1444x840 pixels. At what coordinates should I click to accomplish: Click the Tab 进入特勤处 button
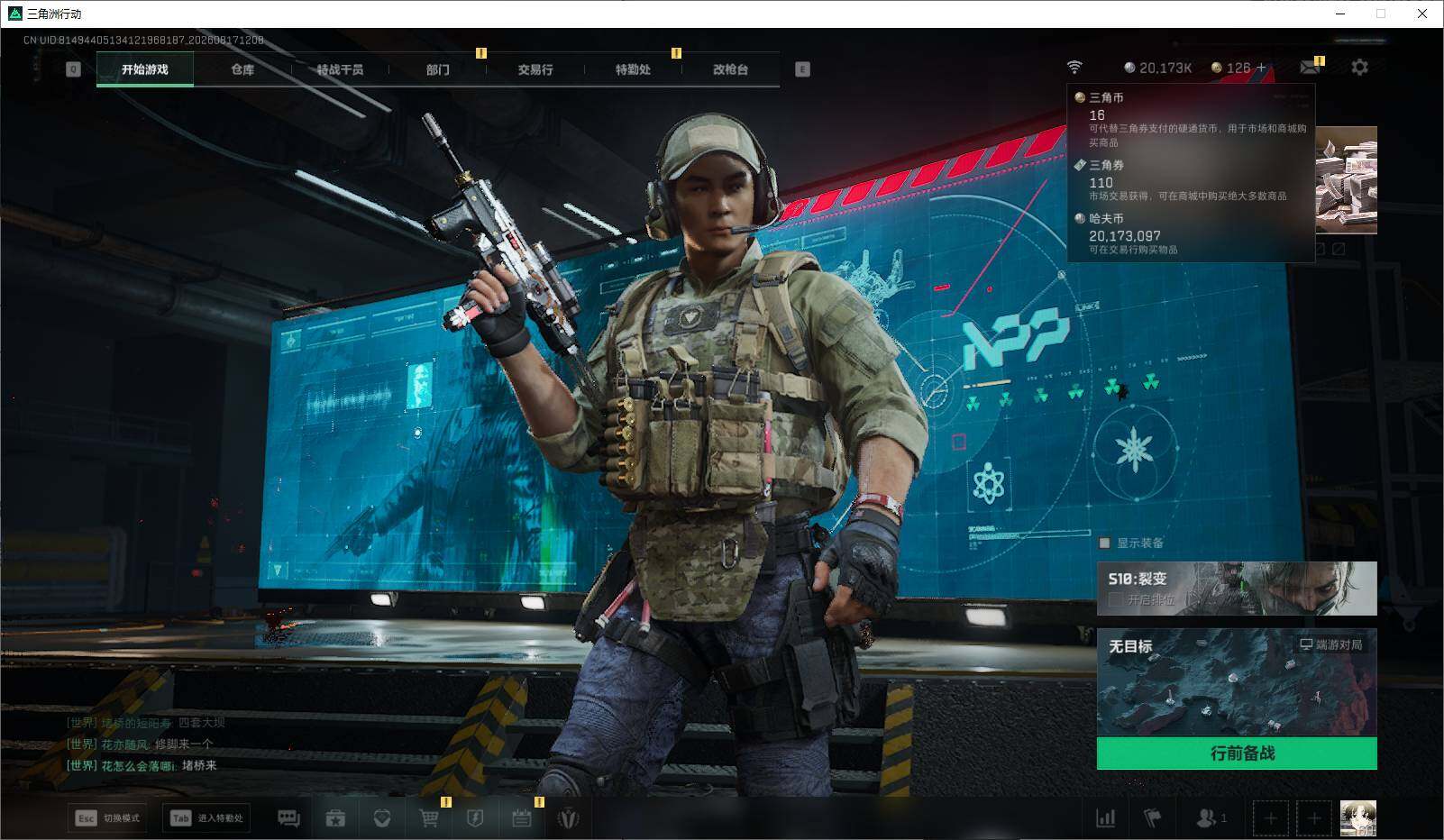click(x=206, y=817)
